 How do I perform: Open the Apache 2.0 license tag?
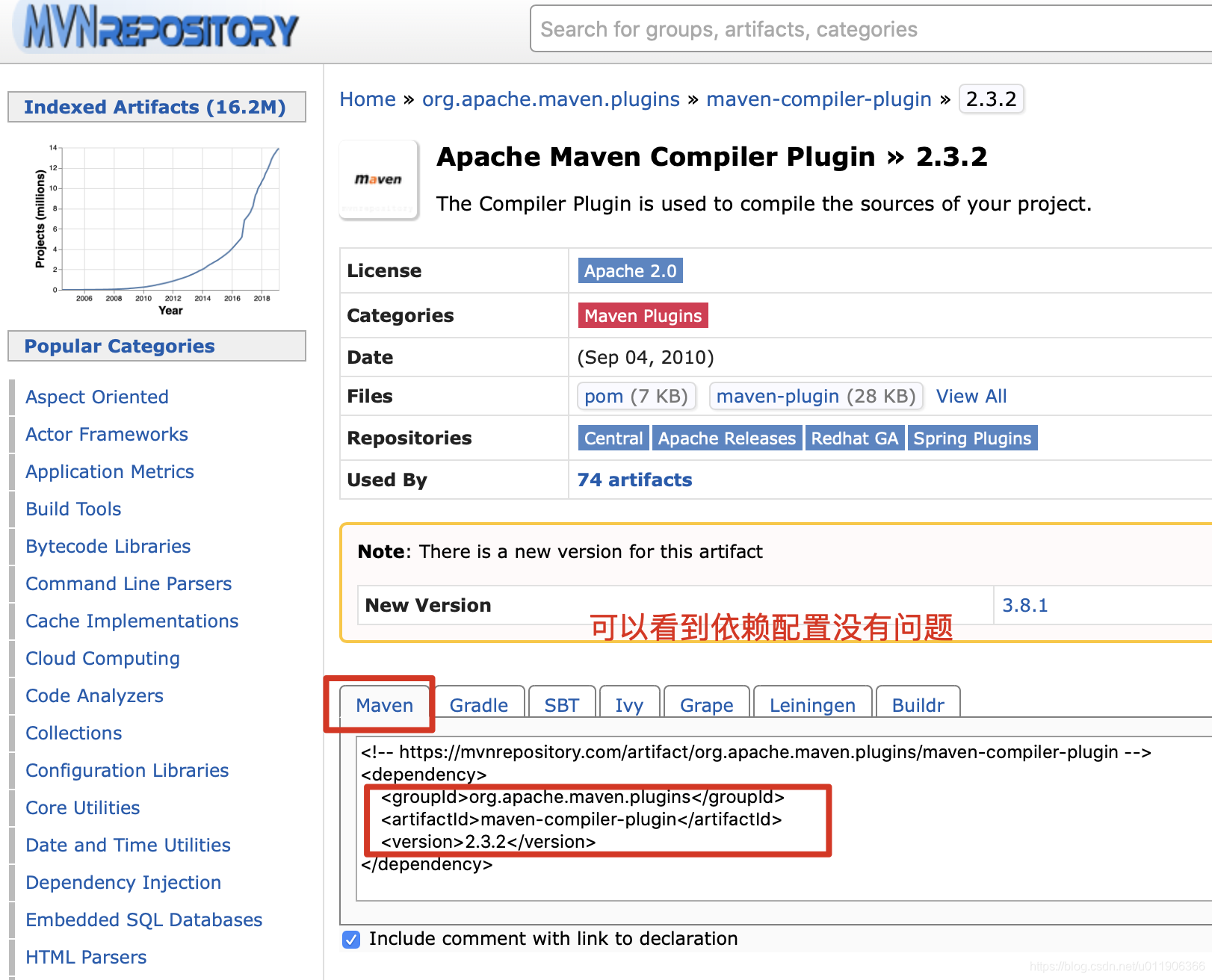coord(630,270)
